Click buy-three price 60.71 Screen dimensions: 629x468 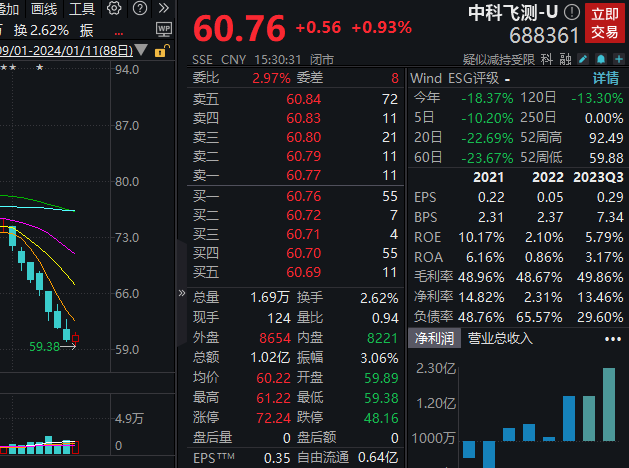point(304,234)
